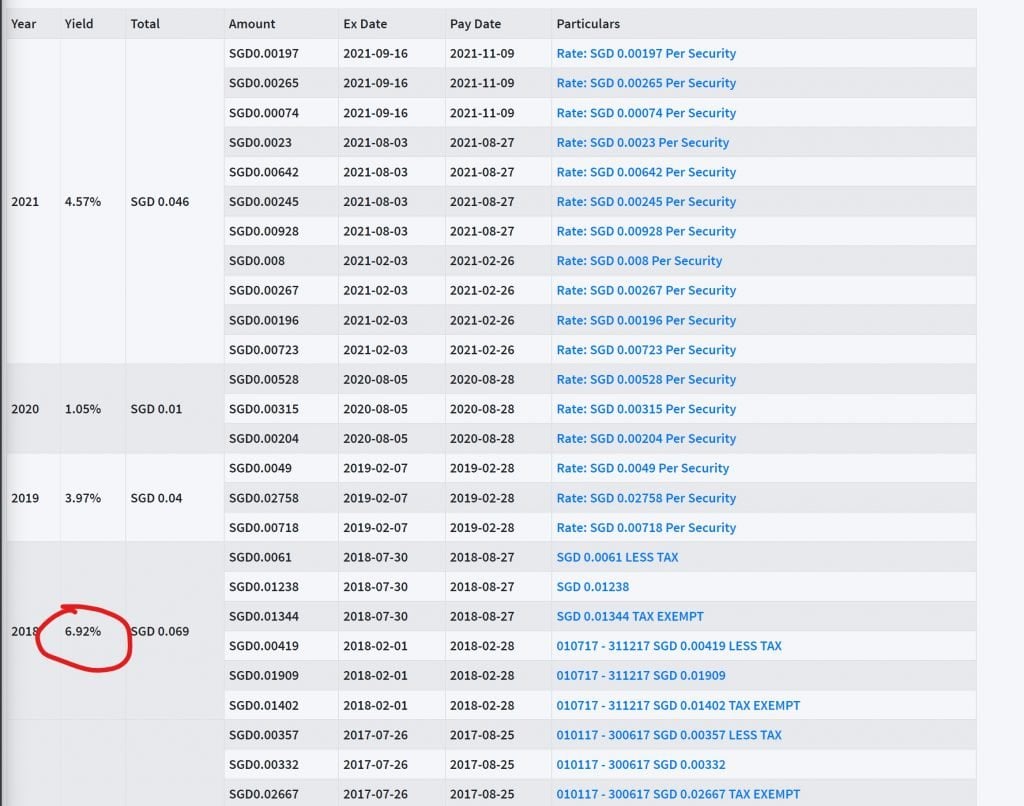The width and height of the screenshot is (1024, 806).
Task: Open "010717 - 311217 SGD 0.00419 LESS TAX" link
Action: 669,646
